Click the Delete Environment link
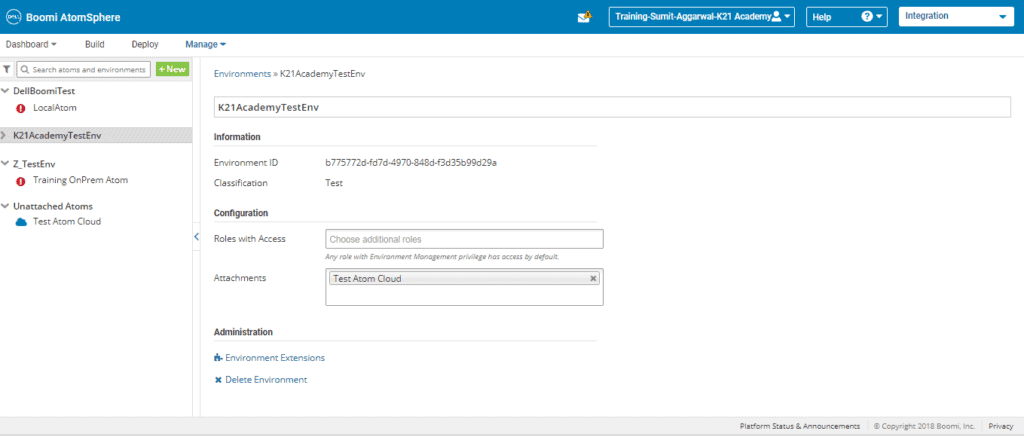Image resolution: width=1024 pixels, height=437 pixels. pyautogui.click(x=266, y=380)
